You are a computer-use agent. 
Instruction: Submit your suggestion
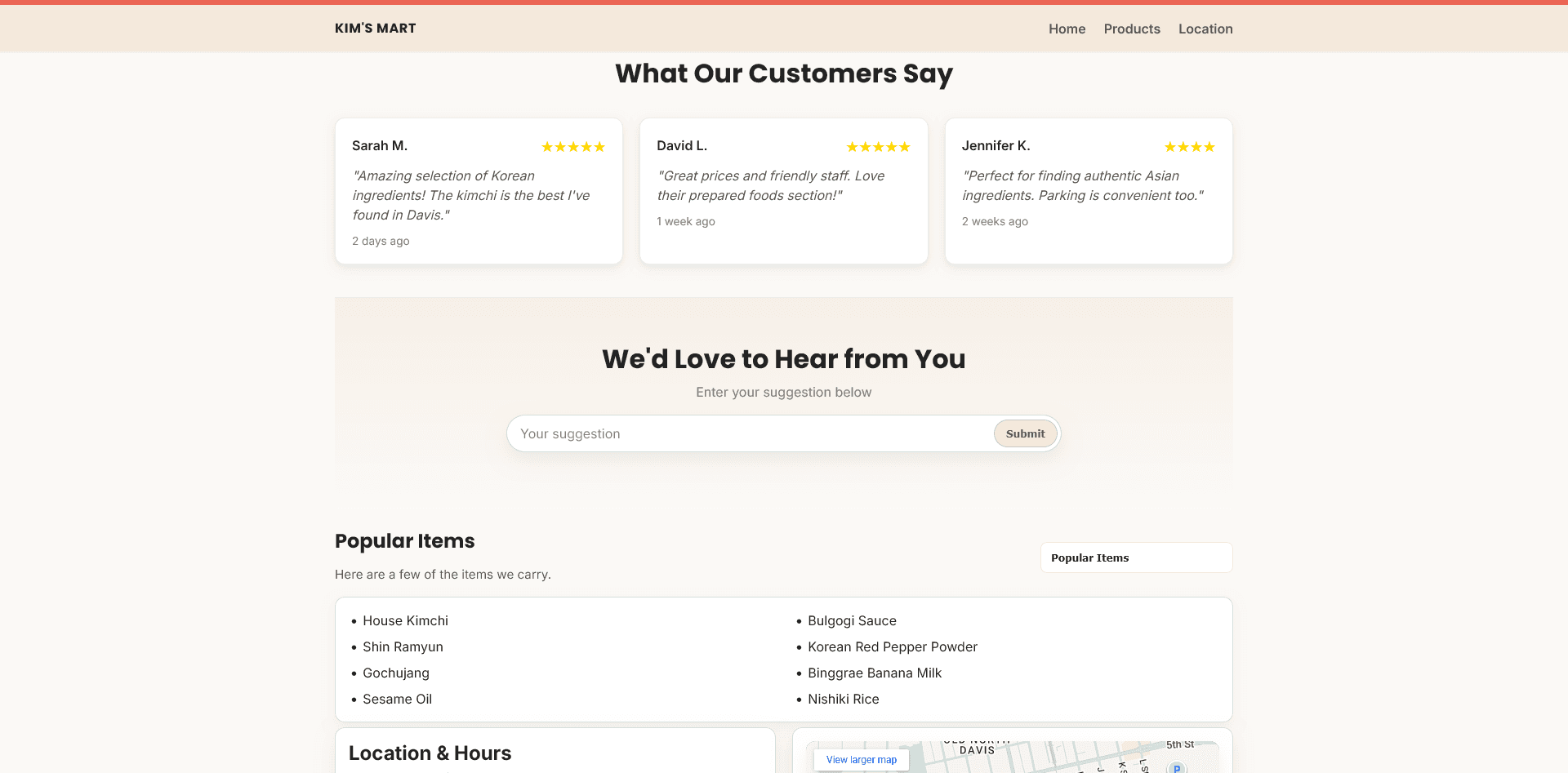coord(1024,433)
